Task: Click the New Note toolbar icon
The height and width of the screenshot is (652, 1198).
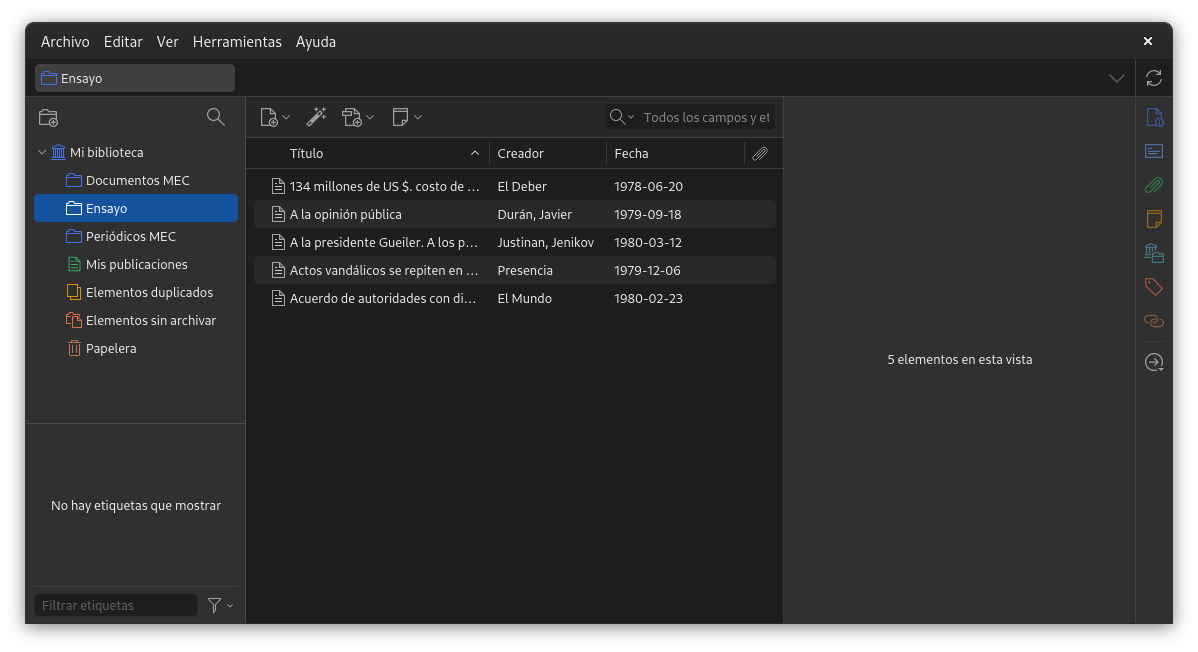Action: coord(406,117)
